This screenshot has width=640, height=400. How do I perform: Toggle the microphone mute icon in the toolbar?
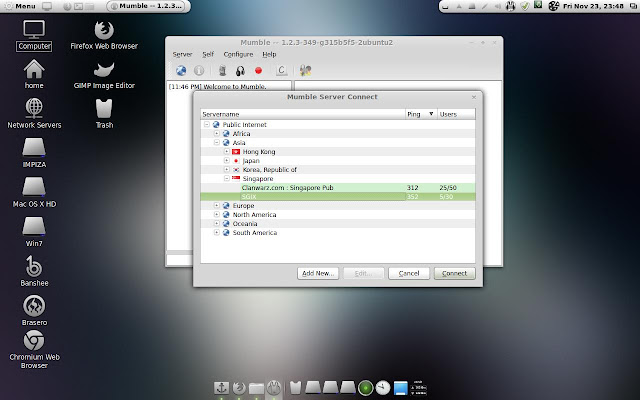222,71
